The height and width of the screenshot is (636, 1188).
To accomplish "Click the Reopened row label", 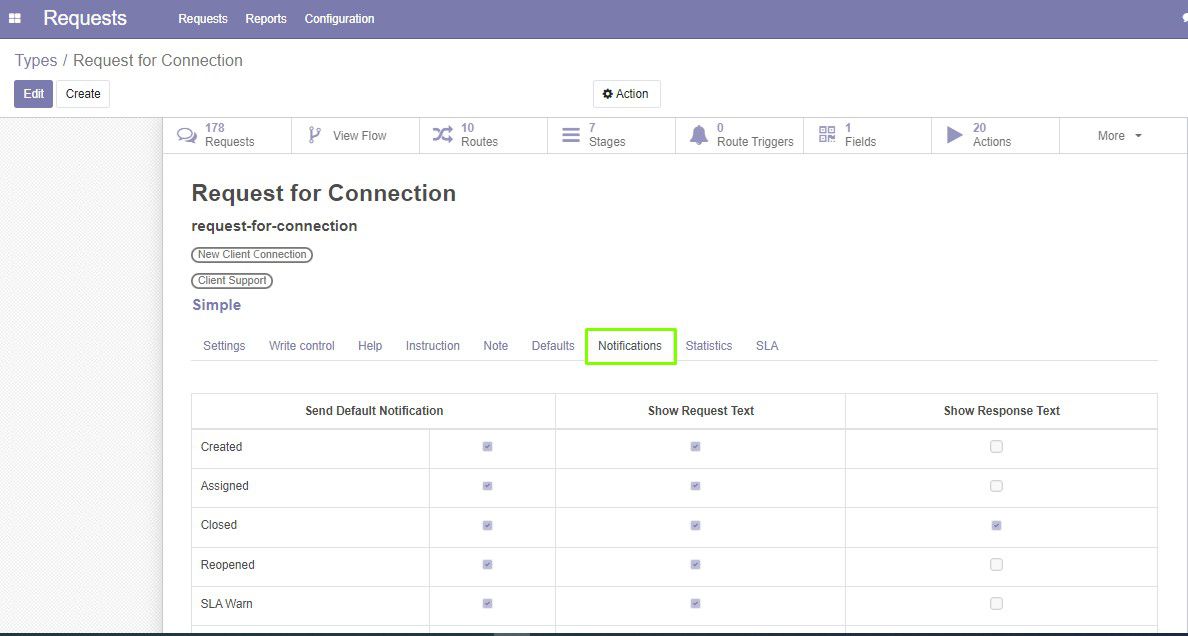I will coord(227,565).
